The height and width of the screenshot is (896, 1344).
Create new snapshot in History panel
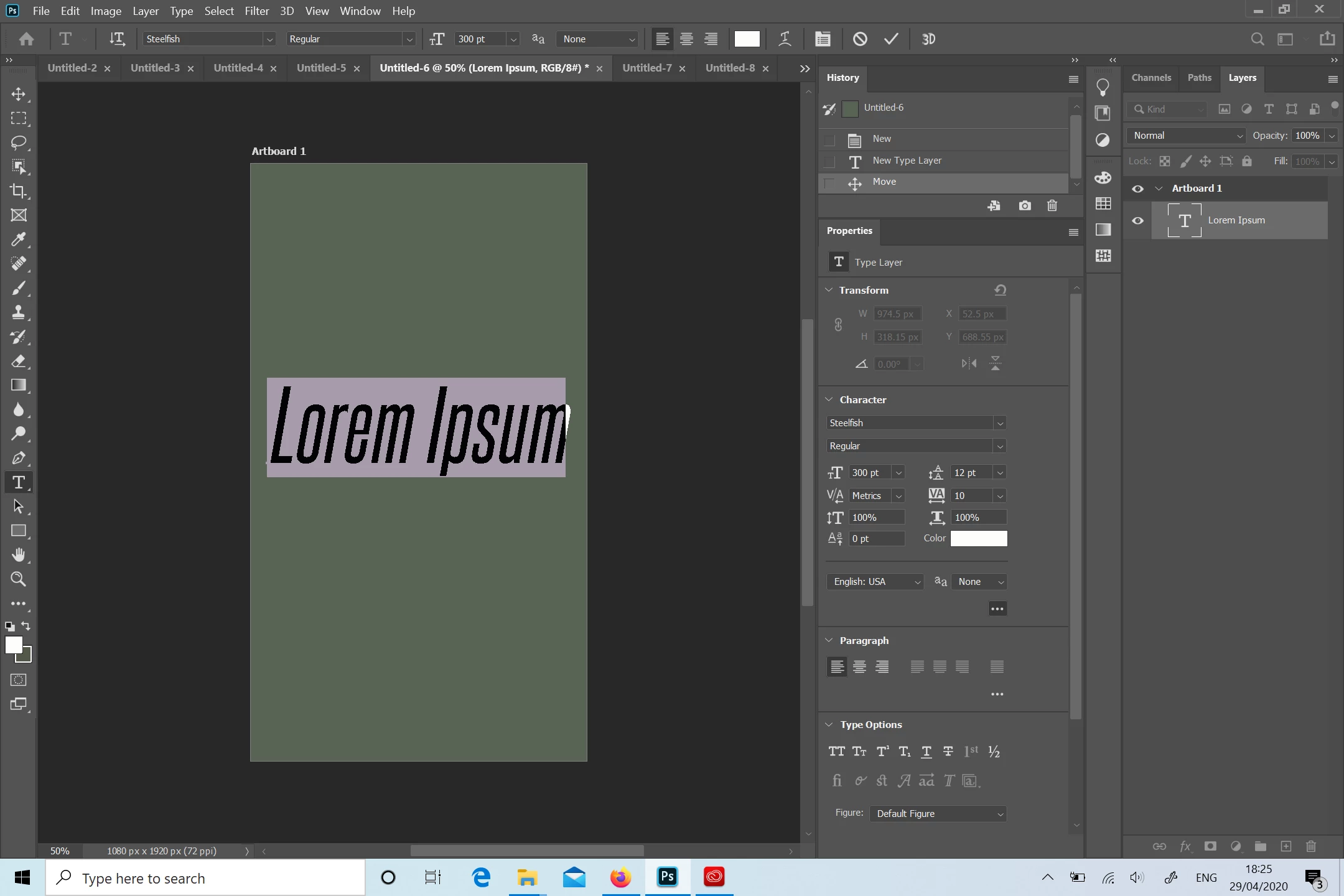coord(1025,206)
